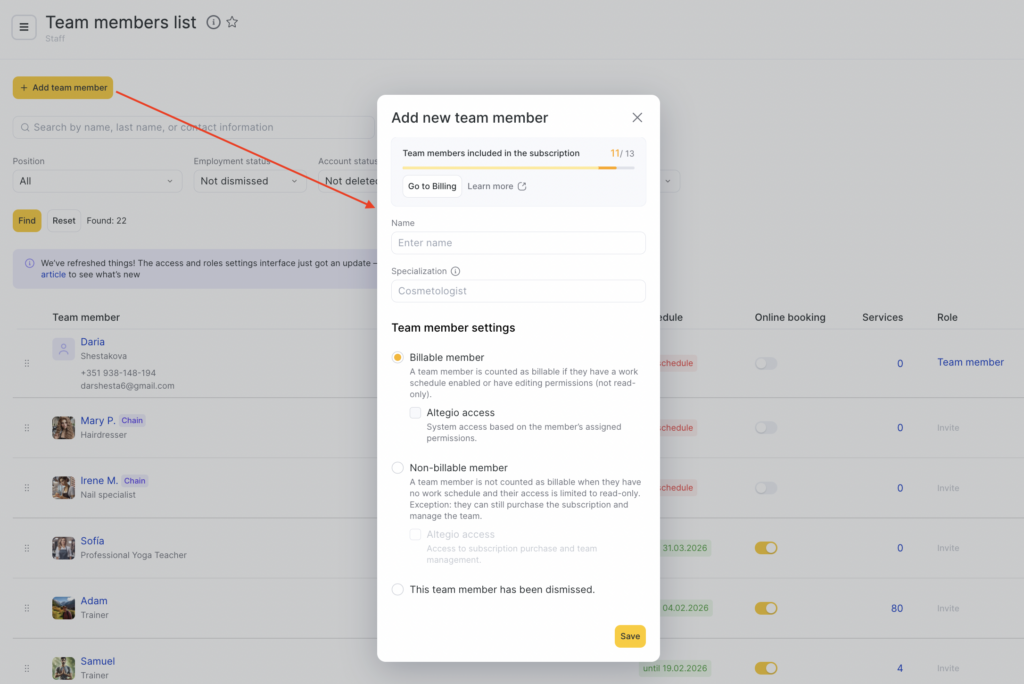Select the Billable member radio option
The height and width of the screenshot is (684, 1024).
pyautogui.click(x=398, y=357)
